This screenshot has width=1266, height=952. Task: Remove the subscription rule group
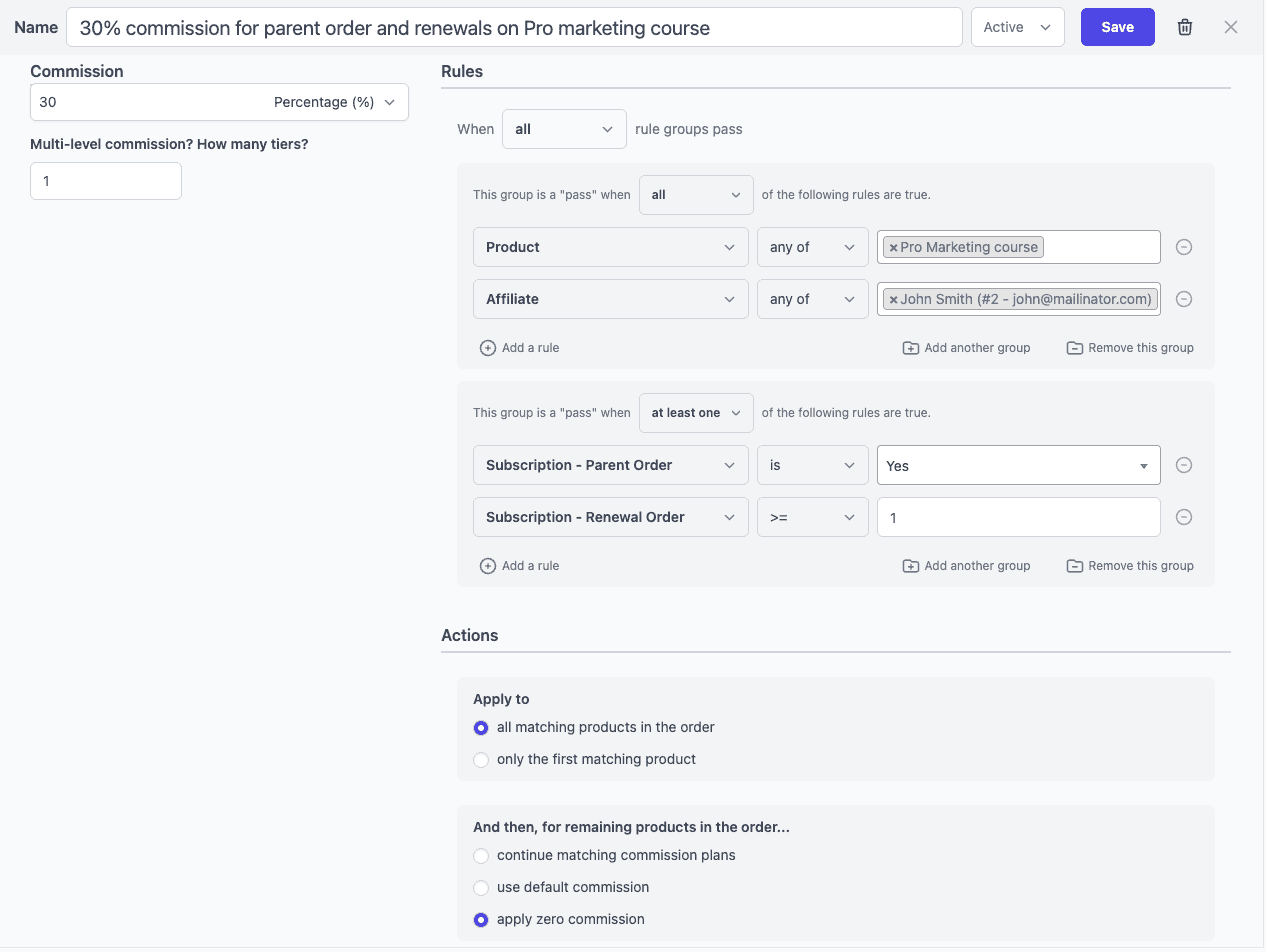click(x=1130, y=566)
